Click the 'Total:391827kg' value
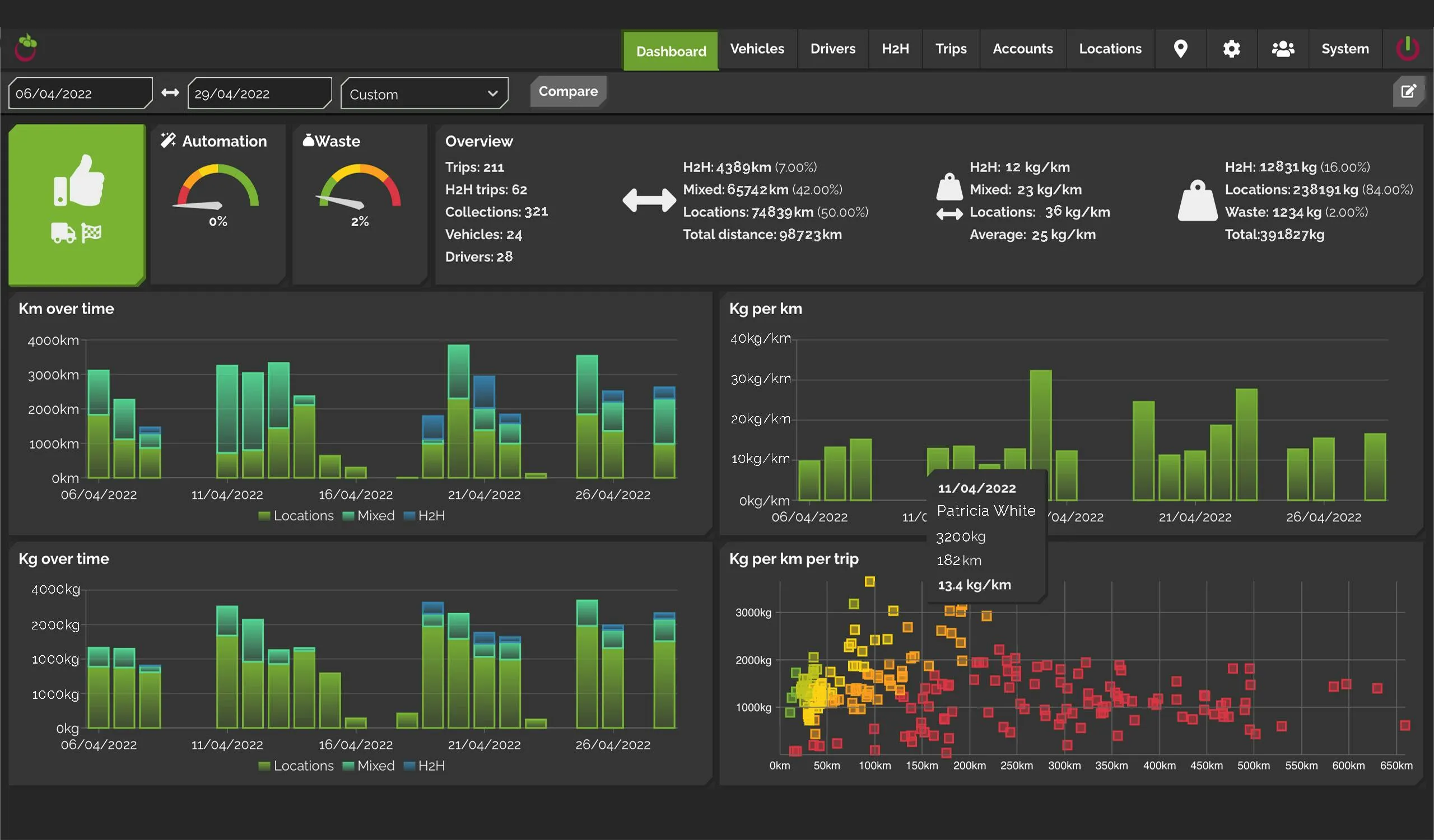 [x=1274, y=234]
